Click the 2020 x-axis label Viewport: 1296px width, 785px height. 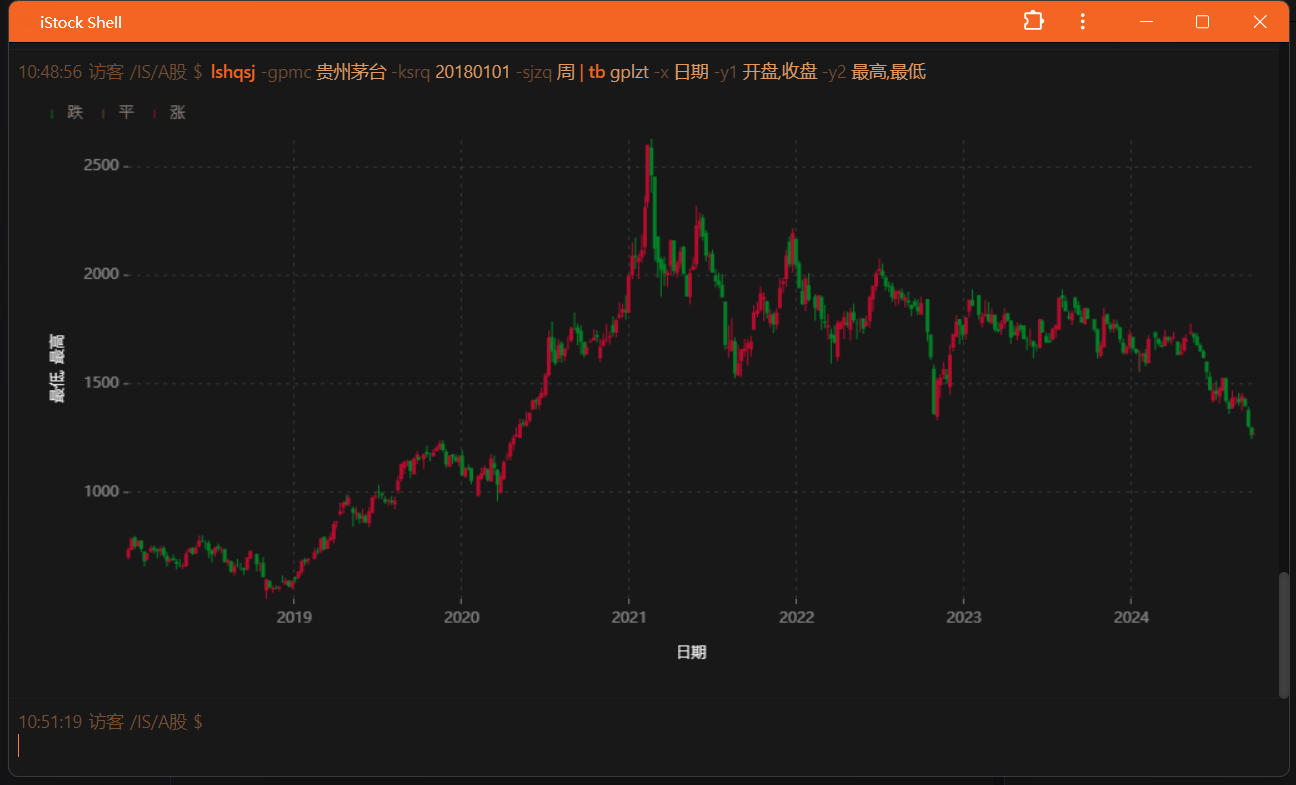tap(461, 617)
